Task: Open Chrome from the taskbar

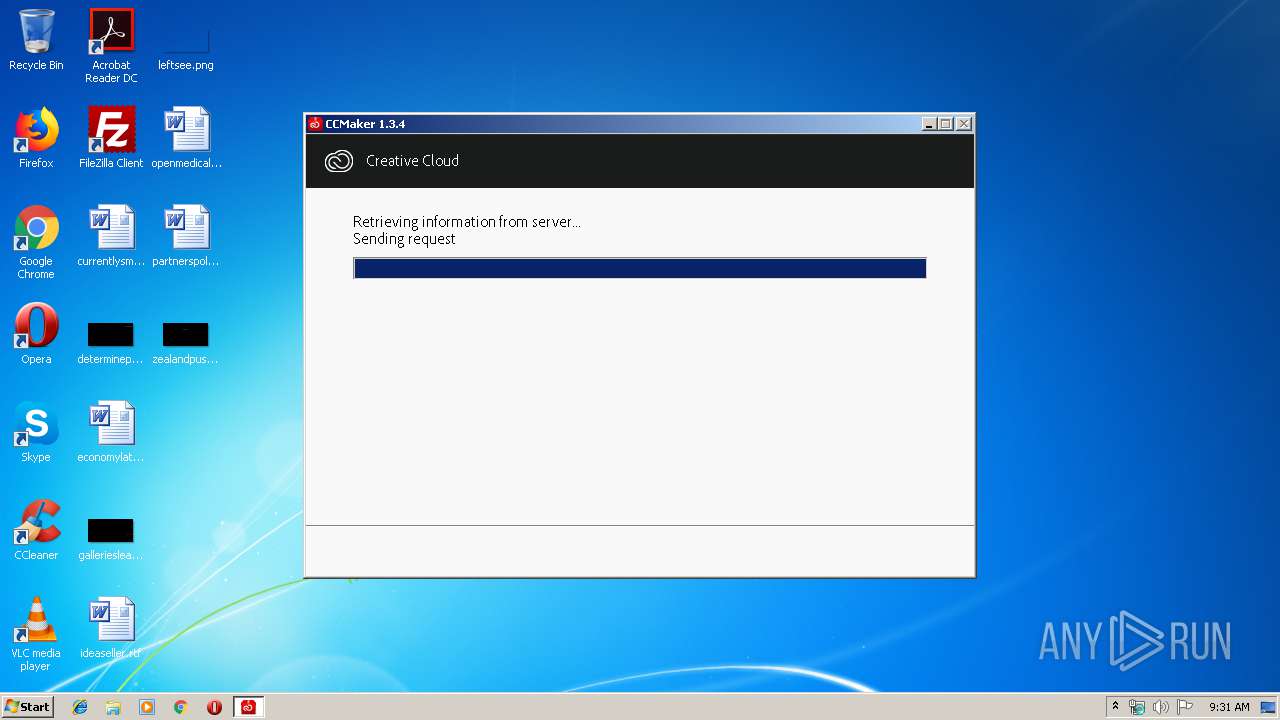Action: click(181, 707)
